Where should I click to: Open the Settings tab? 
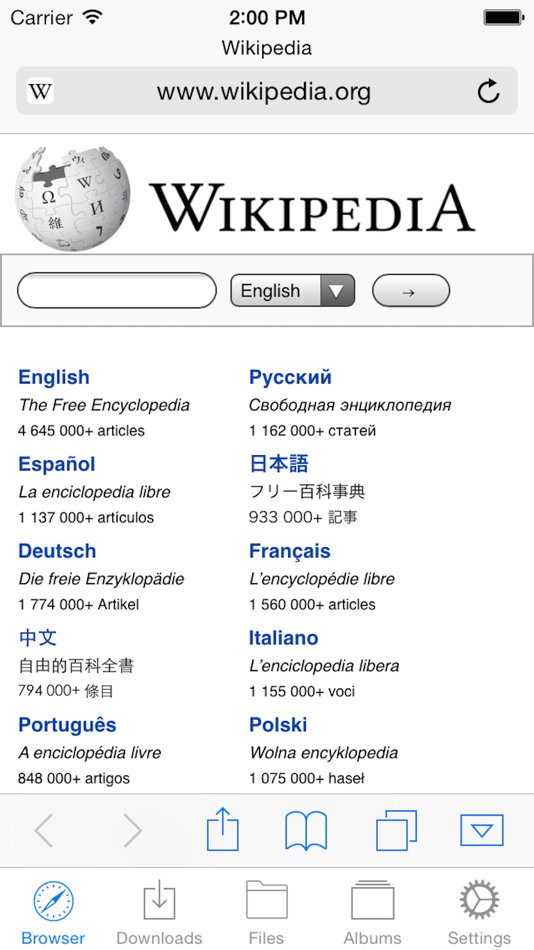479,914
